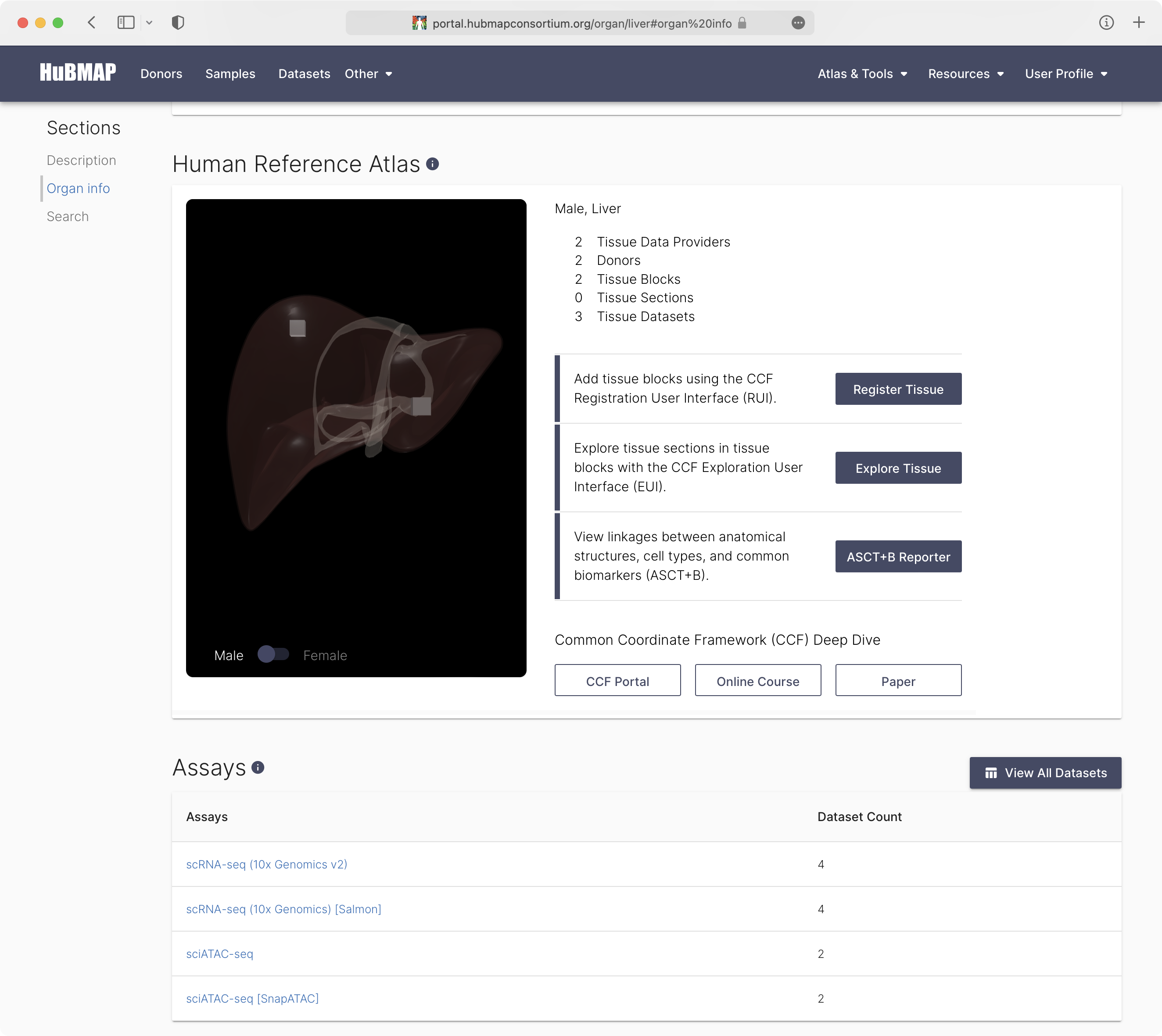Click the info icon next to Assays
The width and height of the screenshot is (1162, 1036).
pyautogui.click(x=258, y=768)
